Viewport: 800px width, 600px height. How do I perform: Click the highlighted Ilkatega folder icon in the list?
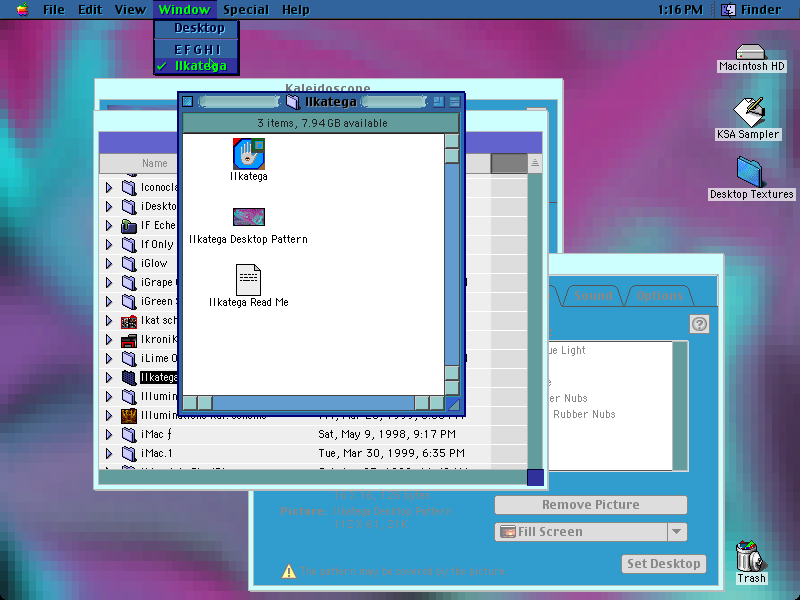coord(129,378)
